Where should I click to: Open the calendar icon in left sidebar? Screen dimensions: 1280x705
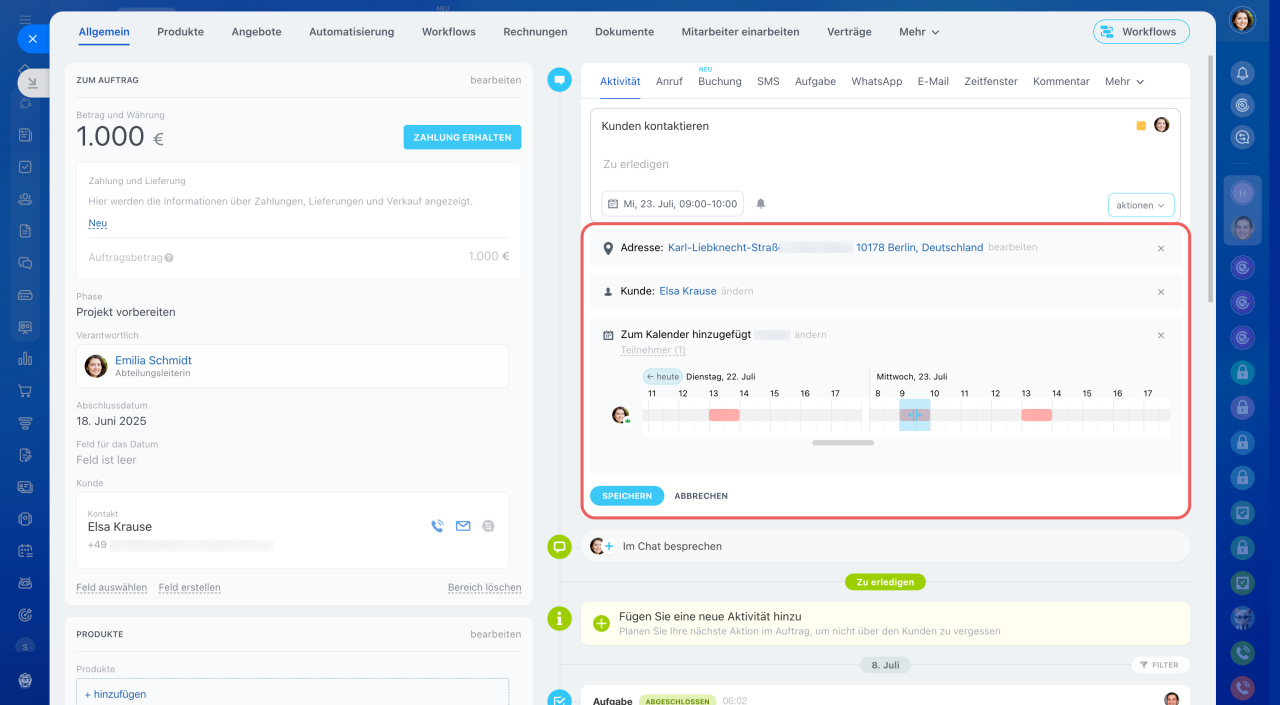coord(25,551)
